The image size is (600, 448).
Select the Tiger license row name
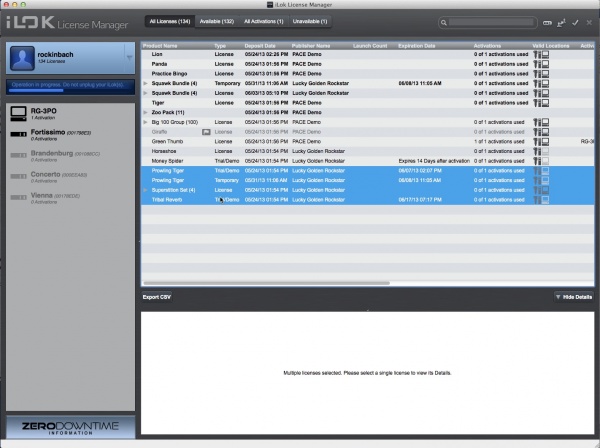pyautogui.click(x=158, y=103)
